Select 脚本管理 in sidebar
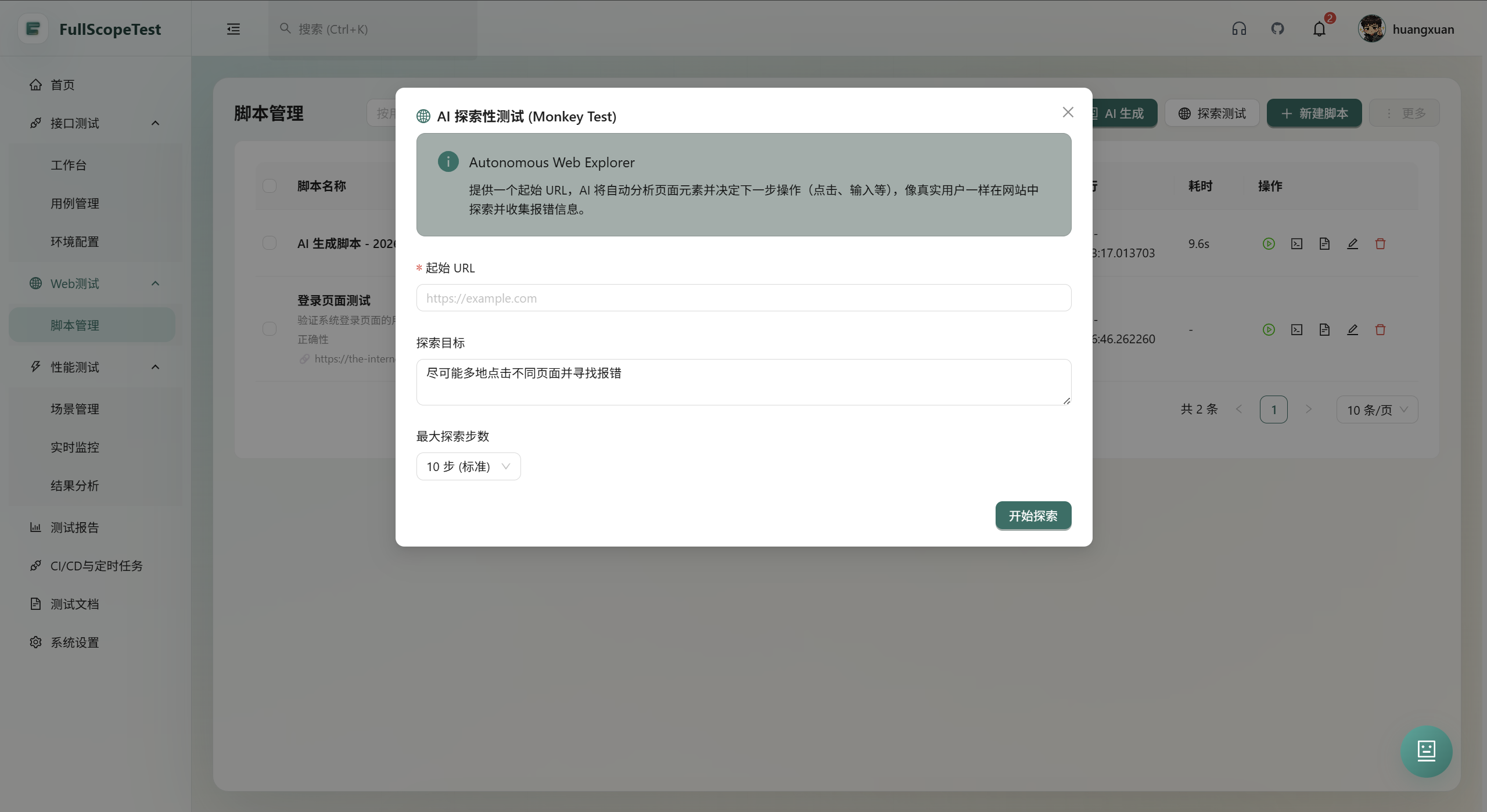1487x812 pixels. pos(92,325)
